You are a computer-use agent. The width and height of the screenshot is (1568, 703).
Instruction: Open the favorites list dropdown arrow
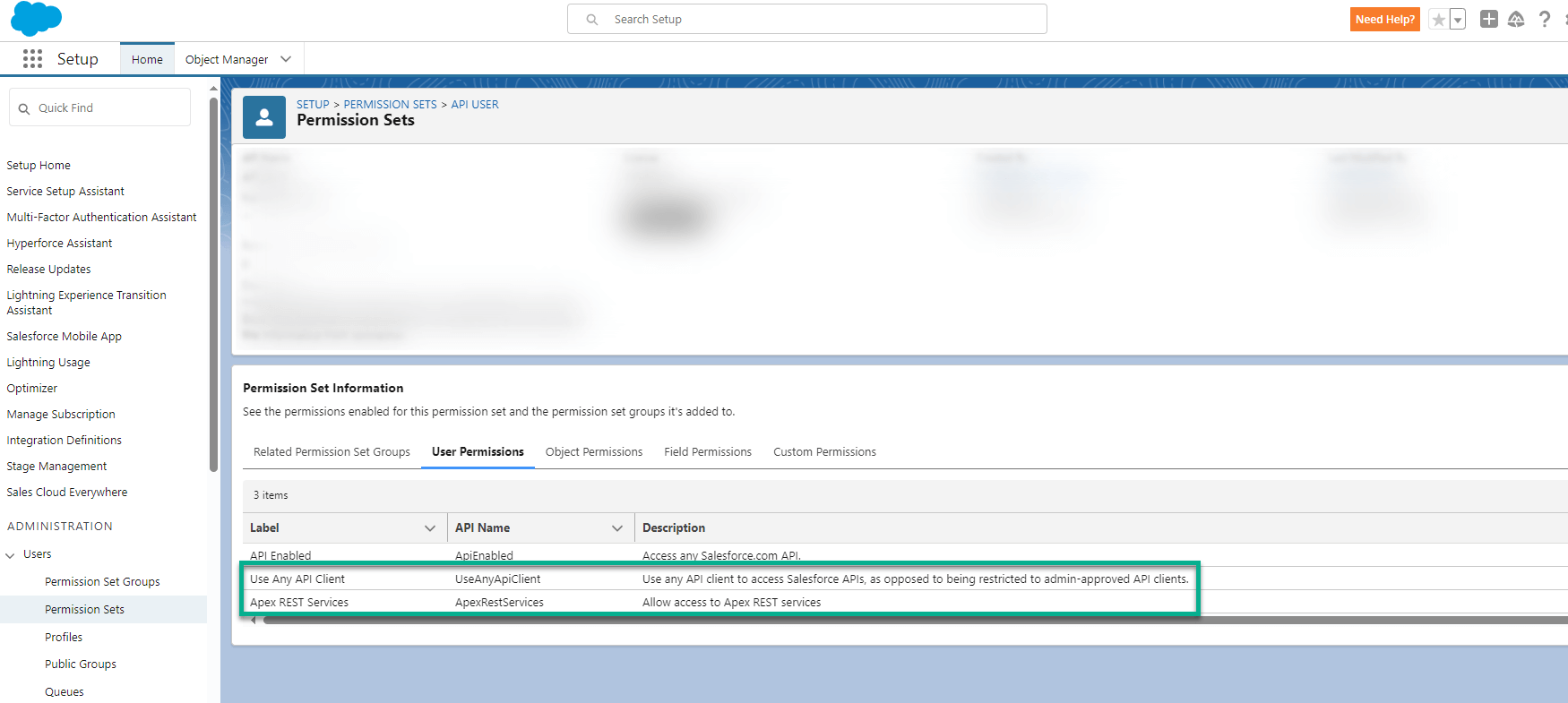[x=1458, y=20]
